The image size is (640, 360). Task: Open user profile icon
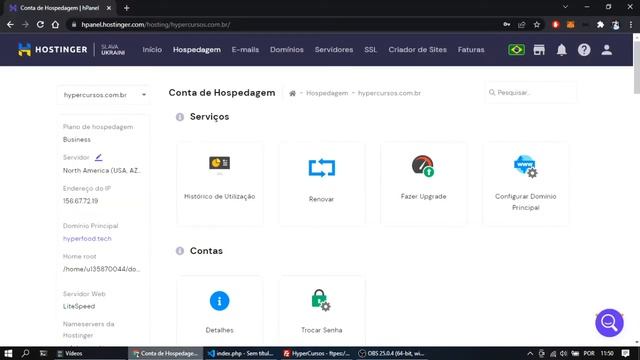[x=607, y=50]
